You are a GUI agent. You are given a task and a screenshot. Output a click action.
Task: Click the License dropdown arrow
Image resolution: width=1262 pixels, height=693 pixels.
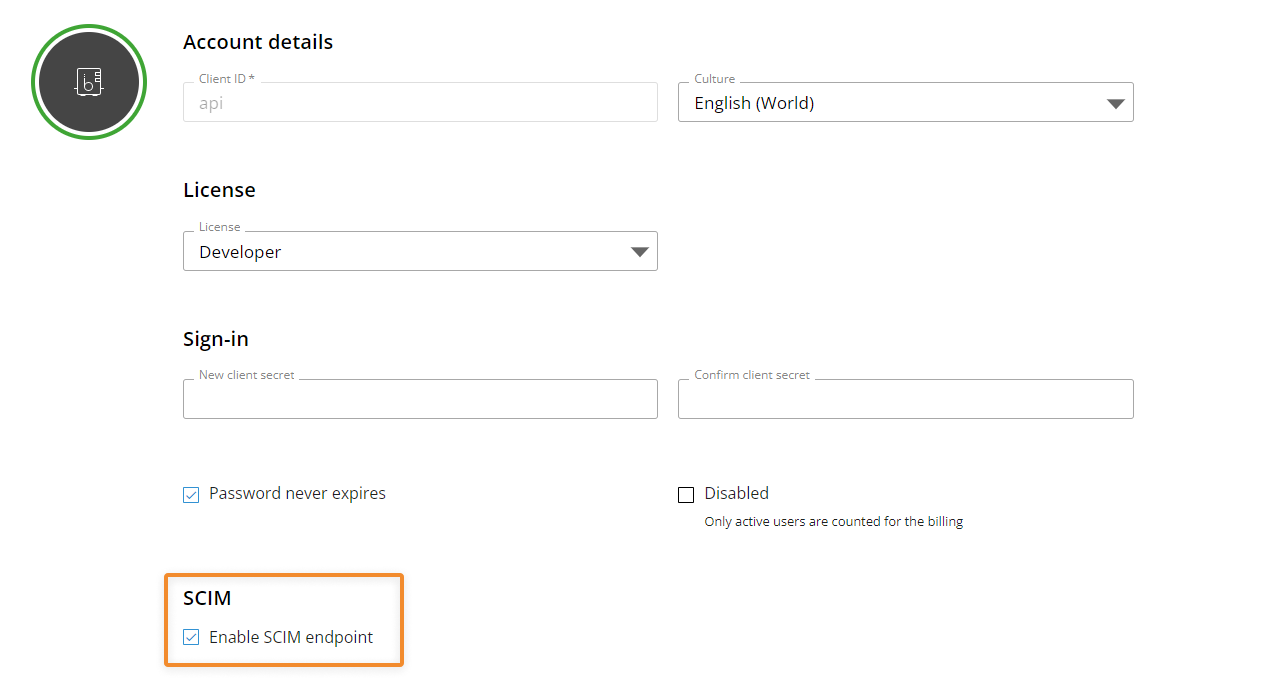(639, 251)
